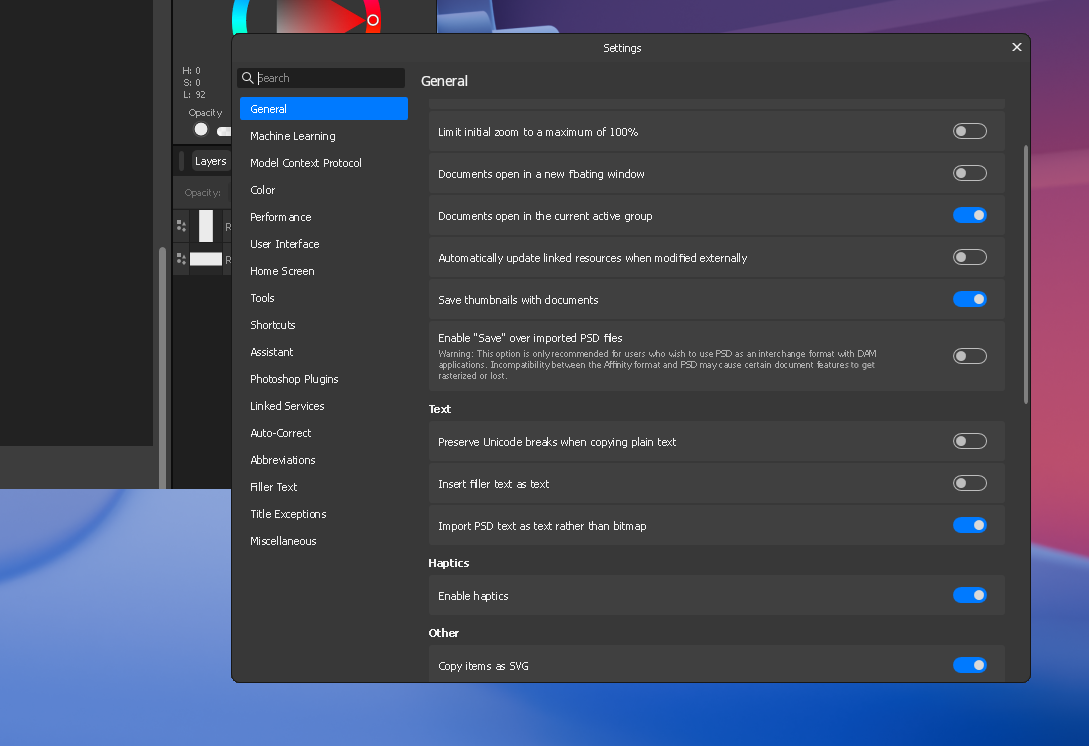
Task: Open Model Context Protocol settings
Action: pyautogui.click(x=324, y=163)
